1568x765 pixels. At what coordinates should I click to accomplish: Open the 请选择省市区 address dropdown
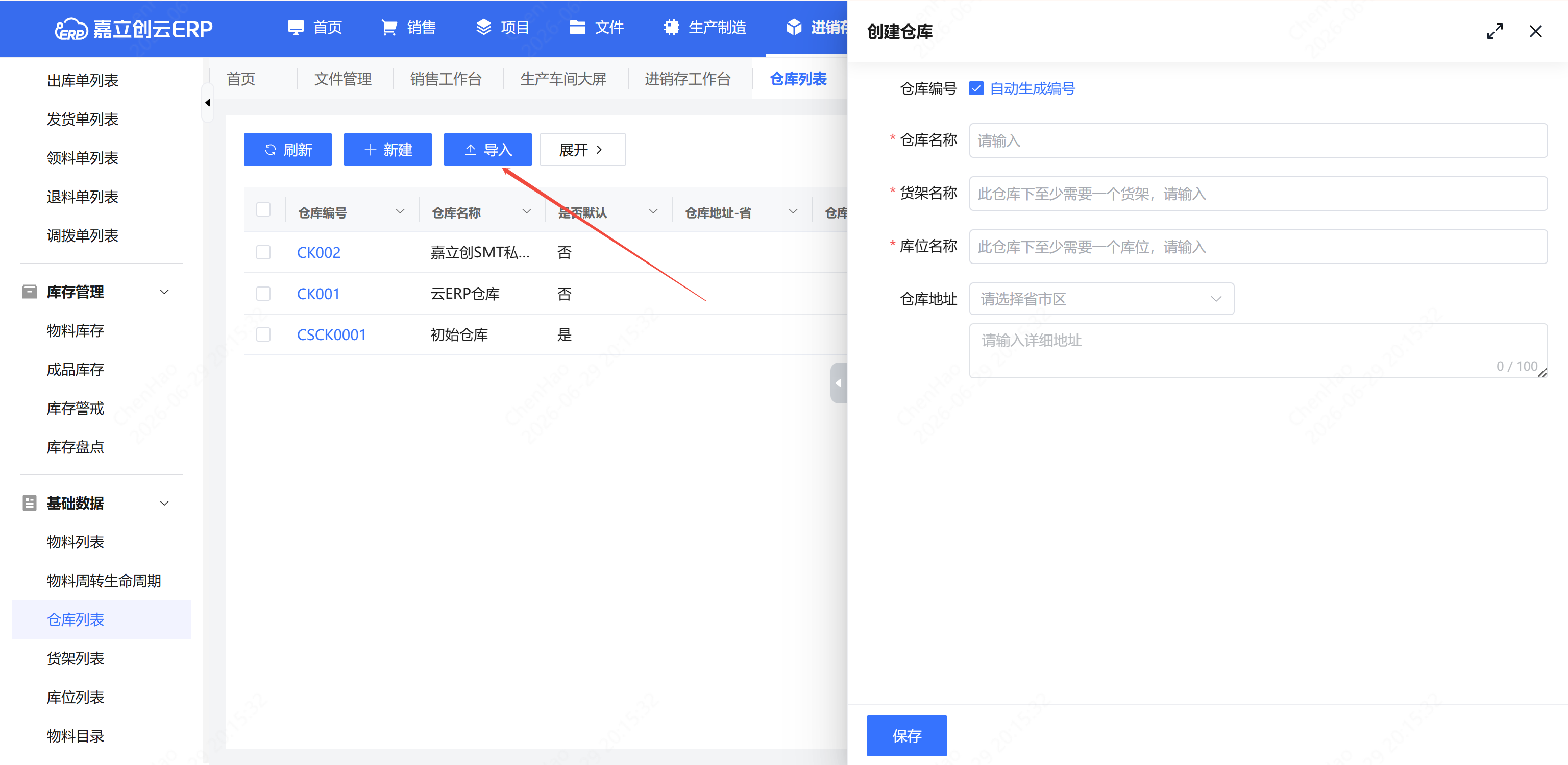pyautogui.click(x=1101, y=298)
